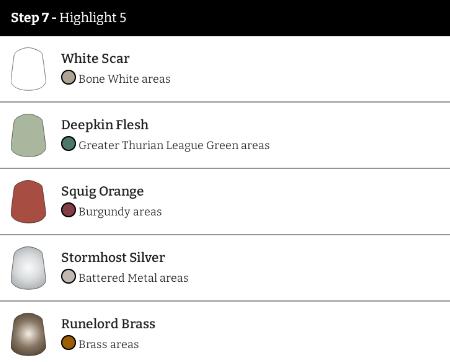The height and width of the screenshot is (362, 450).
Task: Select the Battered Metal color circle
Action: (68, 277)
